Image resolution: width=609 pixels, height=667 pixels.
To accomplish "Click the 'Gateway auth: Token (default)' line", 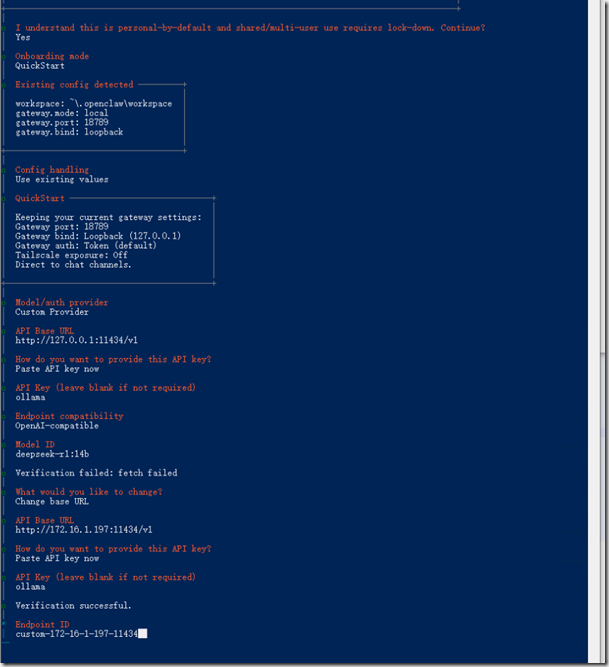I will [86, 245].
